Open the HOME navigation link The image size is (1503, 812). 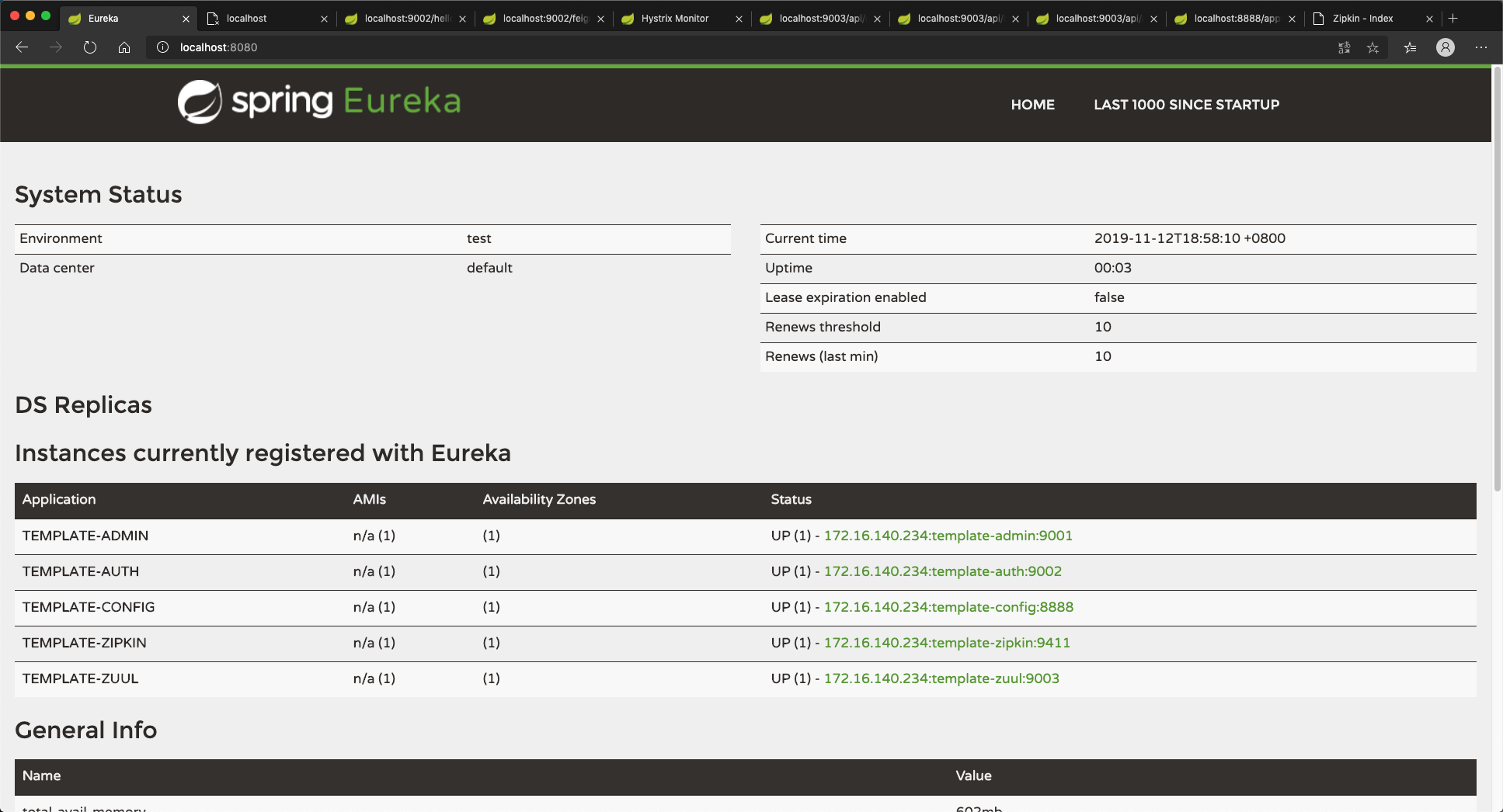pos(1032,105)
